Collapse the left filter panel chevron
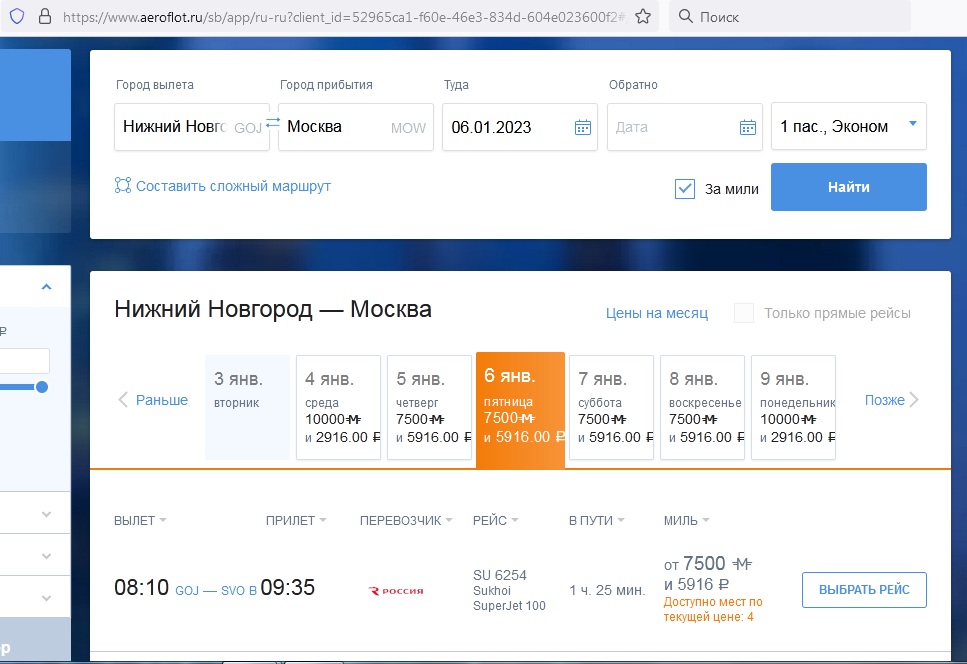This screenshot has width=967, height=664. [46, 287]
